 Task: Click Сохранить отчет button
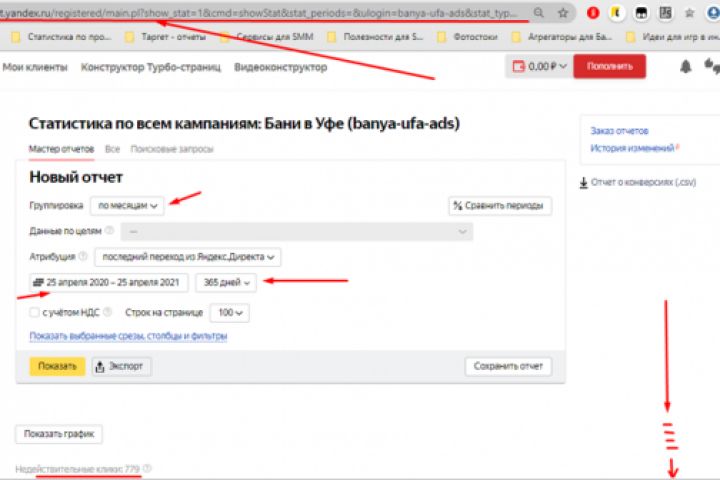tap(508, 366)
